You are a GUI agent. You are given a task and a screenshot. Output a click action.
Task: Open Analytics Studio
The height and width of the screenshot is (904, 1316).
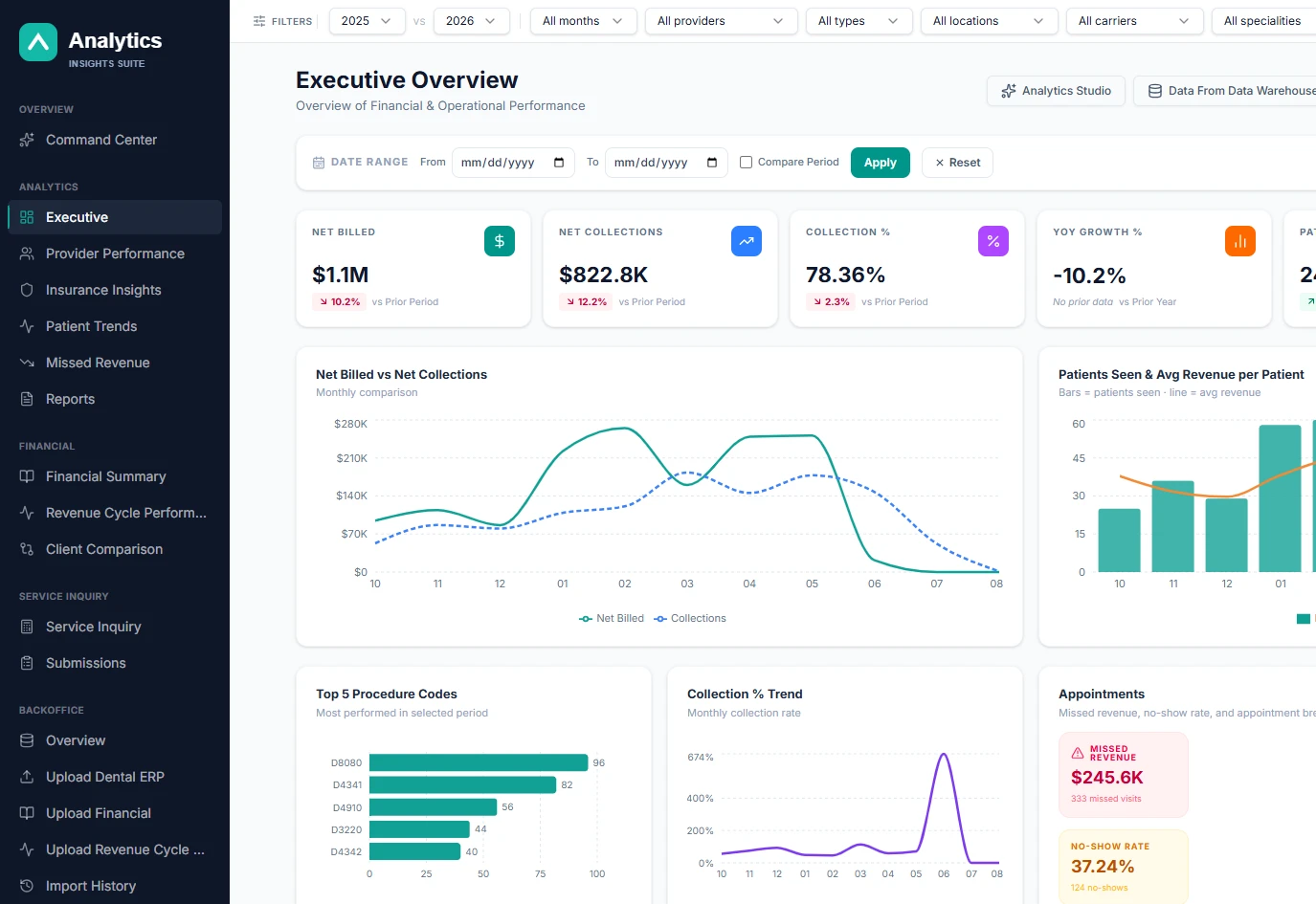pyautogui.click(x=1056, y=91)
